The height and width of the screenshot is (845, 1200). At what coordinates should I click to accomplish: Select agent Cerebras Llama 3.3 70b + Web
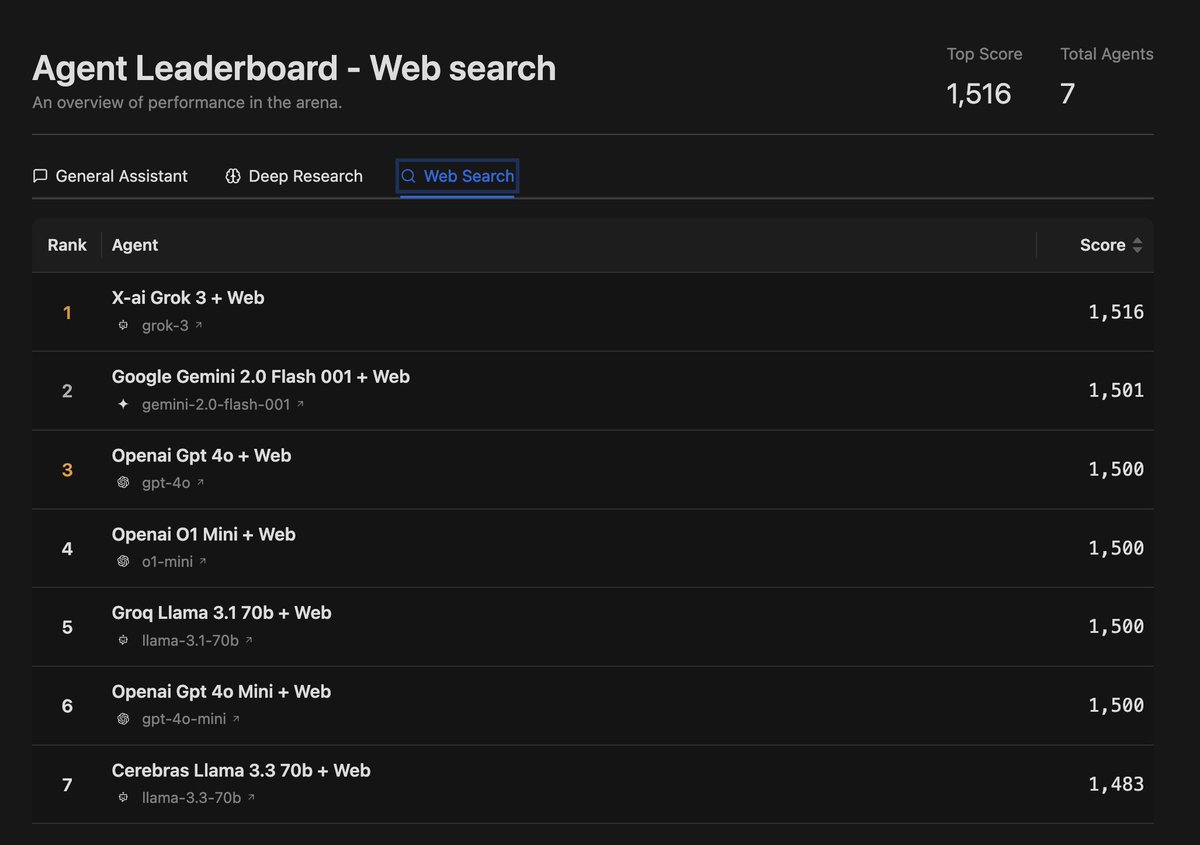(241, 771)
